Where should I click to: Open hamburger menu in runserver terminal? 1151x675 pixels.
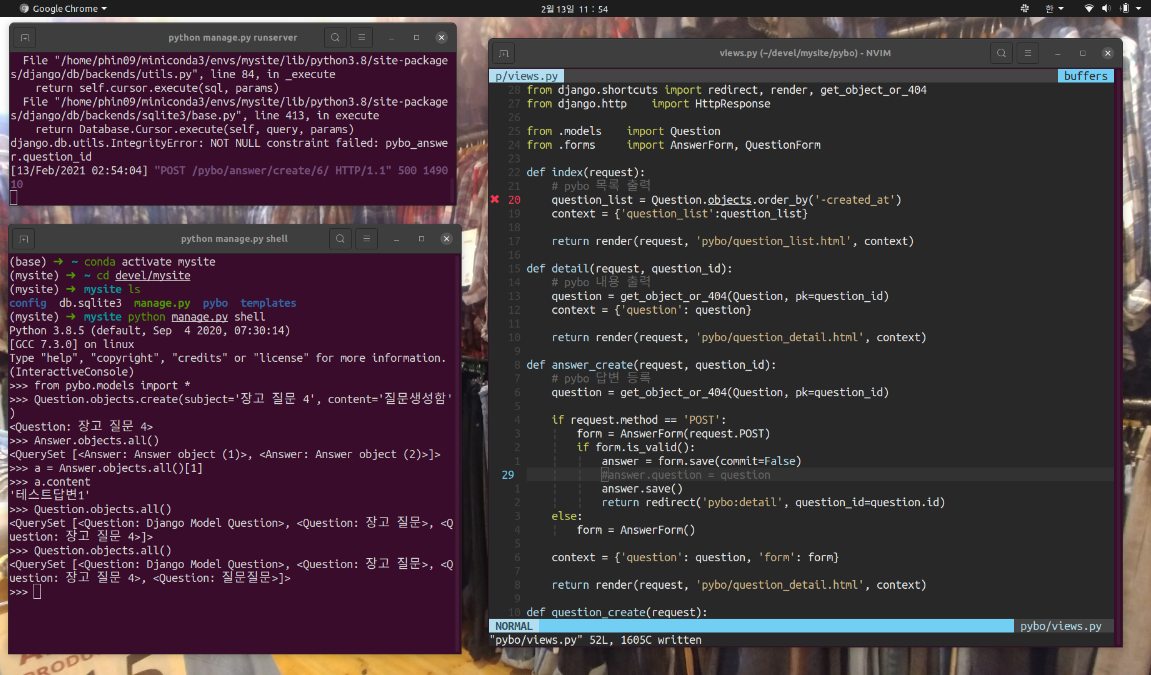coord(361,37)
